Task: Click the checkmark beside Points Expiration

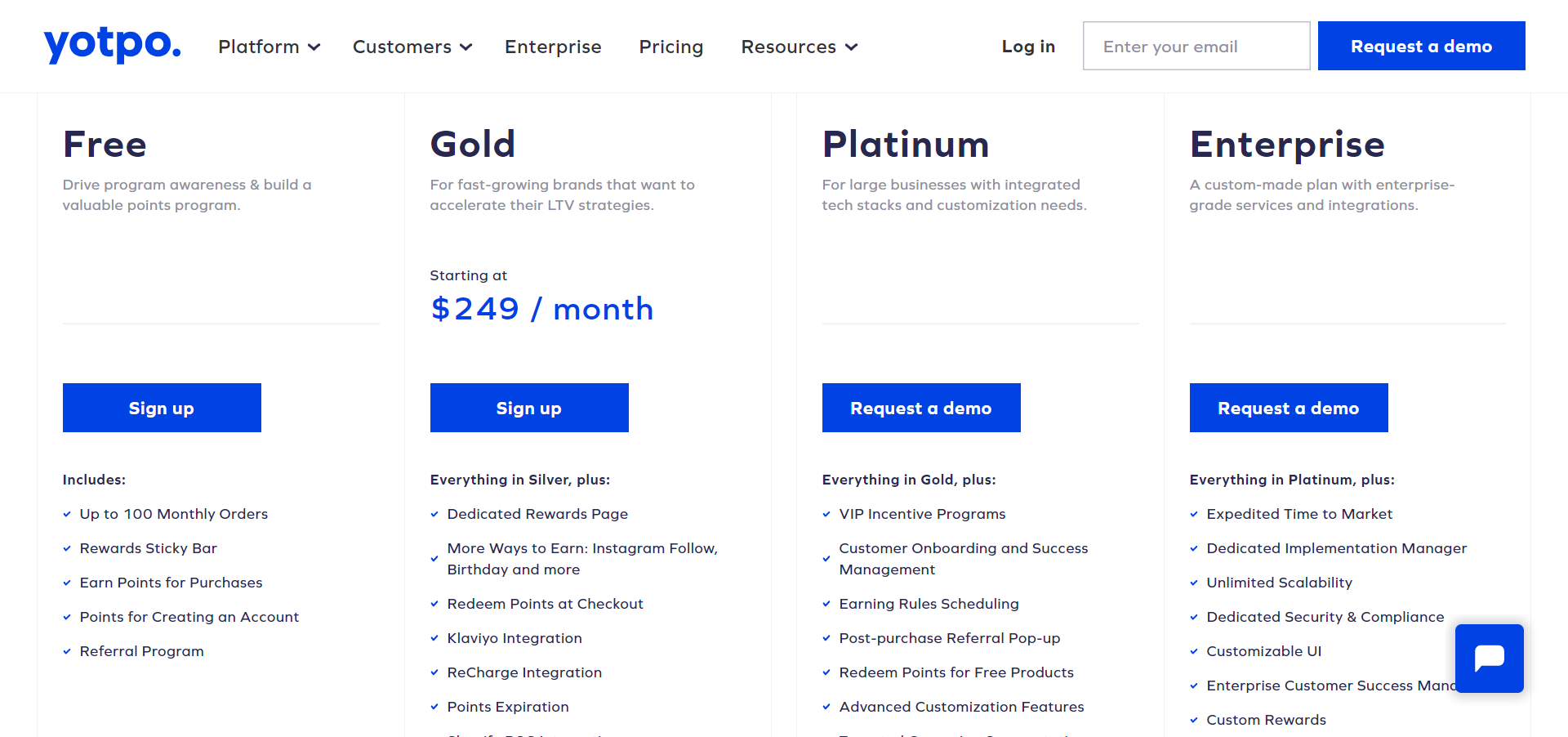Action: pyautogui.click(x=434, y=708)
